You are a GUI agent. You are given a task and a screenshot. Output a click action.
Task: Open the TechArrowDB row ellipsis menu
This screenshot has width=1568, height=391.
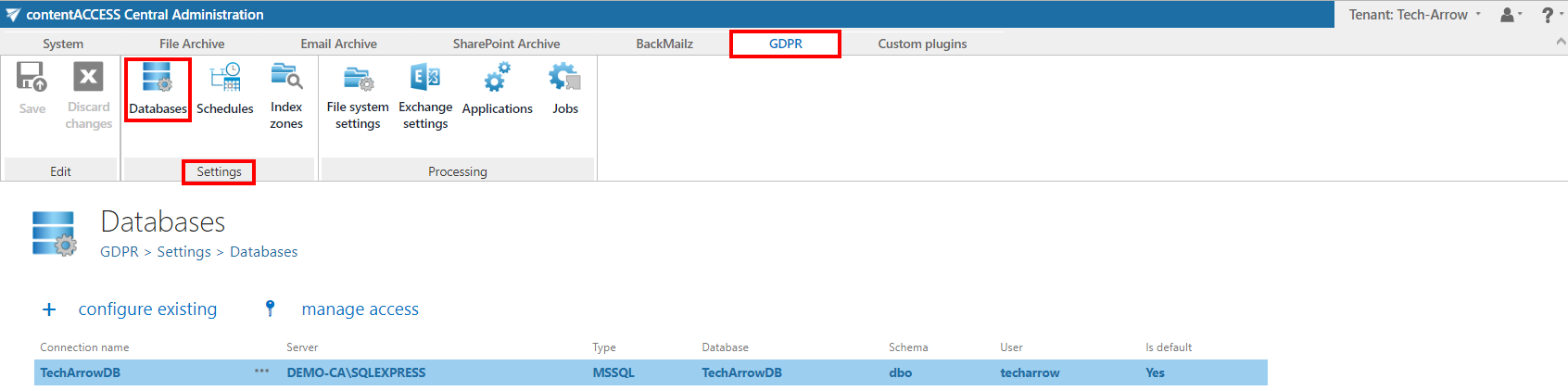point(262,372)
